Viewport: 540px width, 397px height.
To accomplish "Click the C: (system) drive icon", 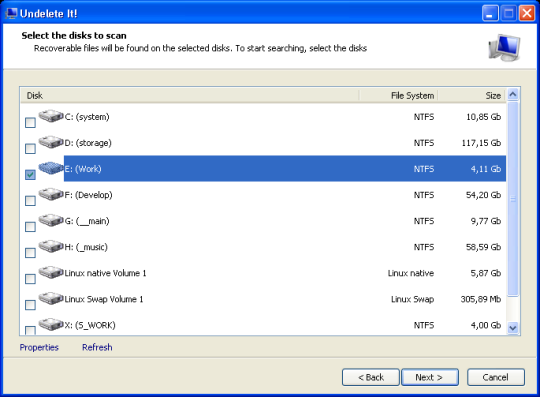I will click(x=51, y=116).
